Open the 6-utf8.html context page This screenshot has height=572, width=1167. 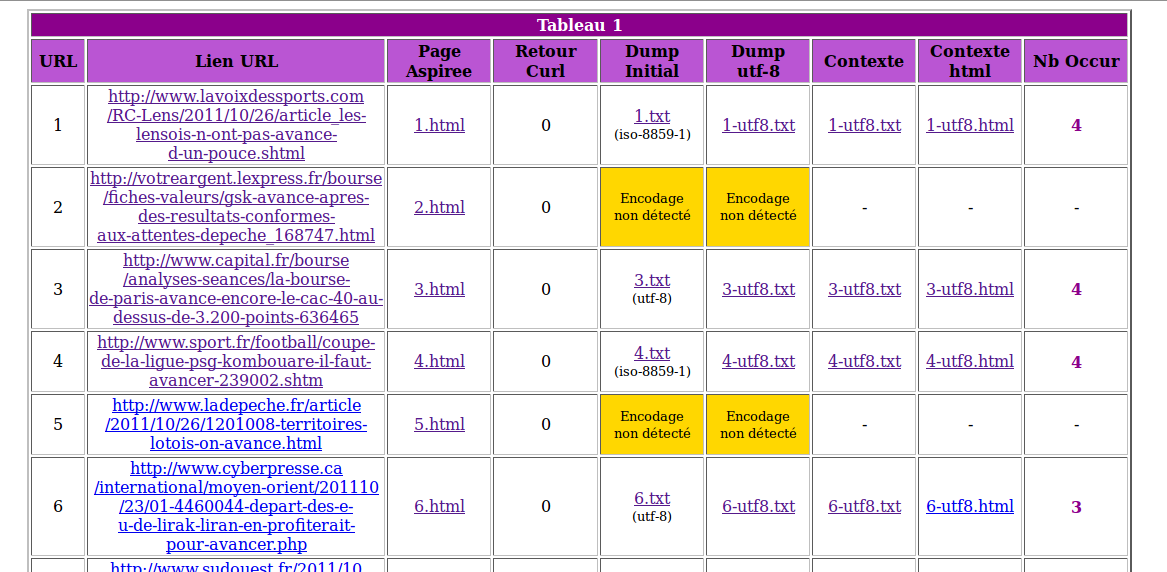[x=970, y=507]
